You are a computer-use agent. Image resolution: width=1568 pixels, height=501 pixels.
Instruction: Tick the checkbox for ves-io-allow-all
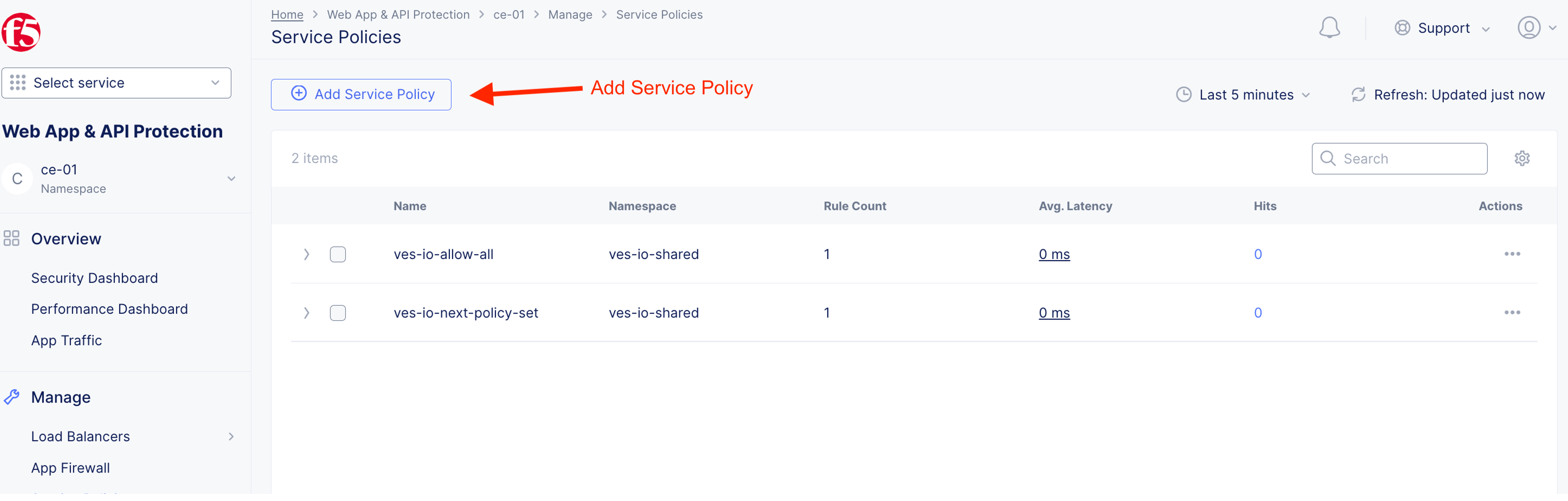tap(338, 254)
